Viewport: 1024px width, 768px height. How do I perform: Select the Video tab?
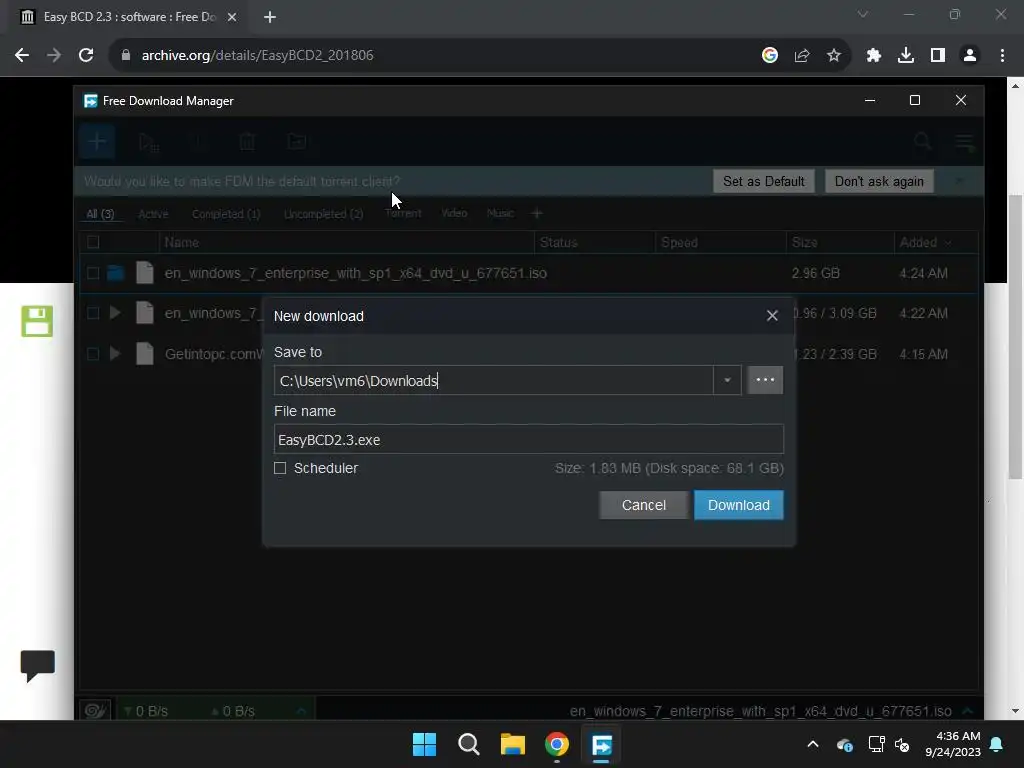pos(454,213)
